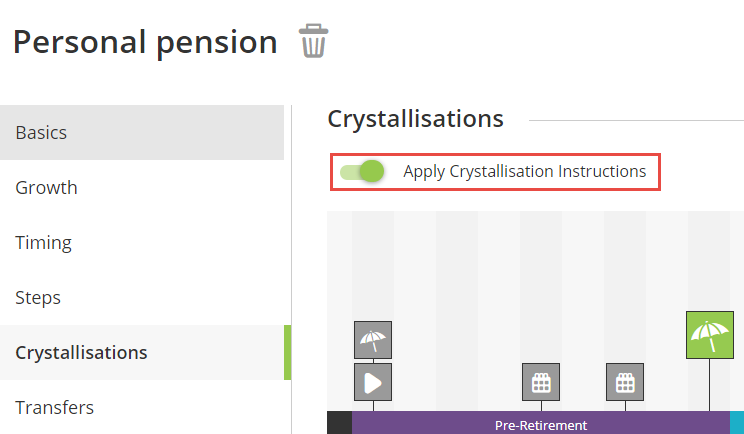Click the first calendar icon on timeline
The image size is (744, 434).
click(541, 381)
